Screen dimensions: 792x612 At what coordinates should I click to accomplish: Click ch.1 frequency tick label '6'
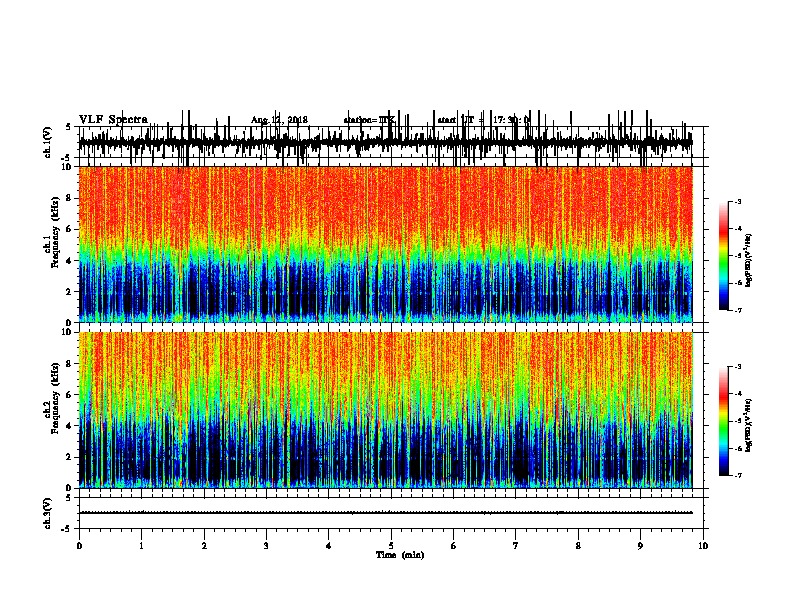[70, 229]
